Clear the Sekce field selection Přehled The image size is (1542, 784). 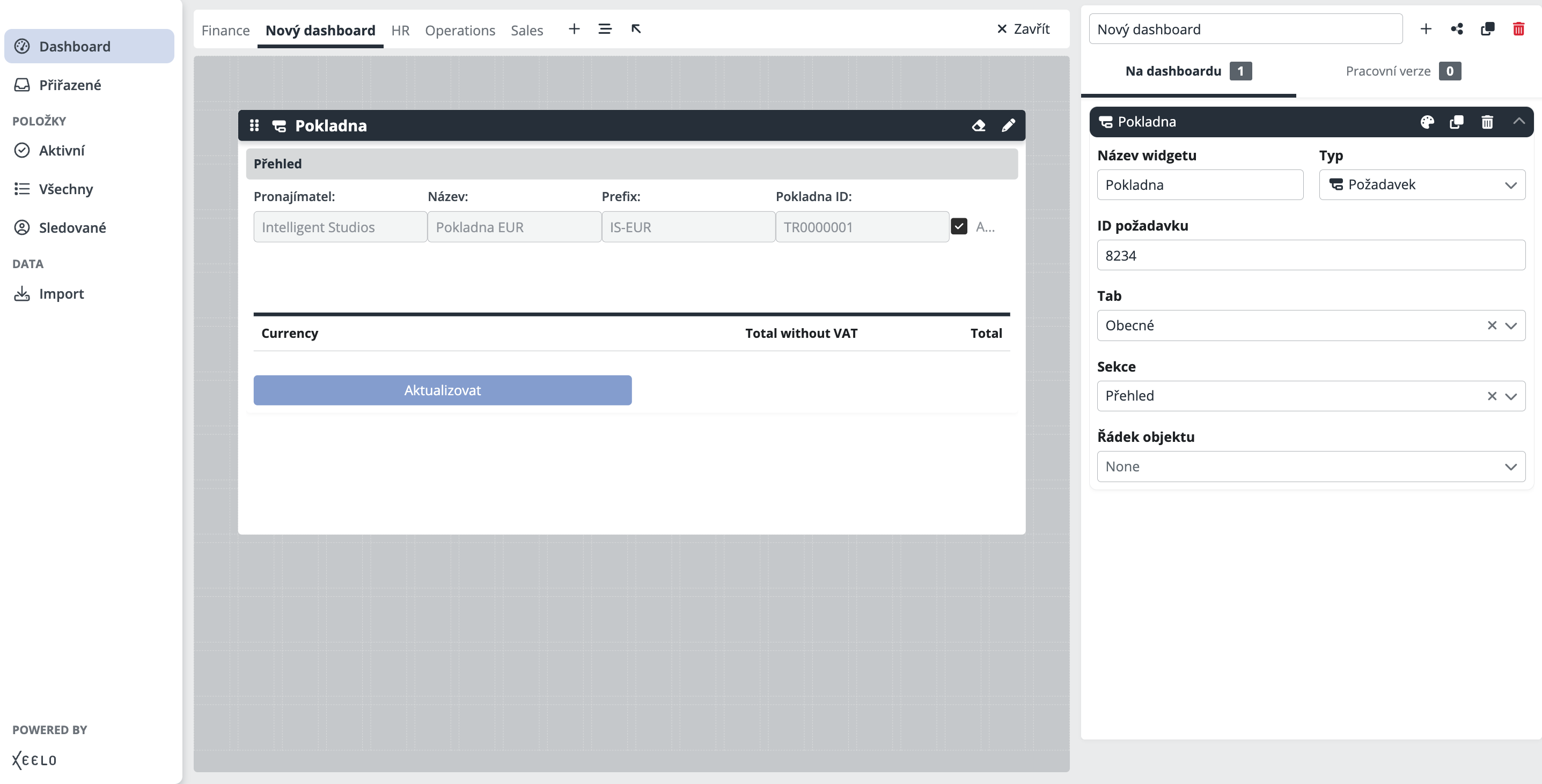click(x=1492, y=396)
